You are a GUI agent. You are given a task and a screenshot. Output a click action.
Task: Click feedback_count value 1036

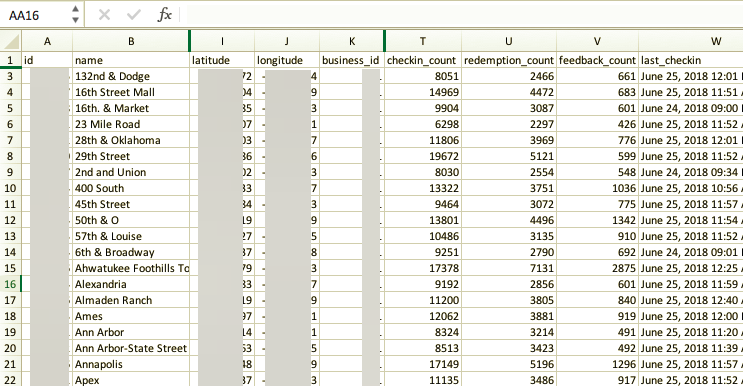pos(597,188)
